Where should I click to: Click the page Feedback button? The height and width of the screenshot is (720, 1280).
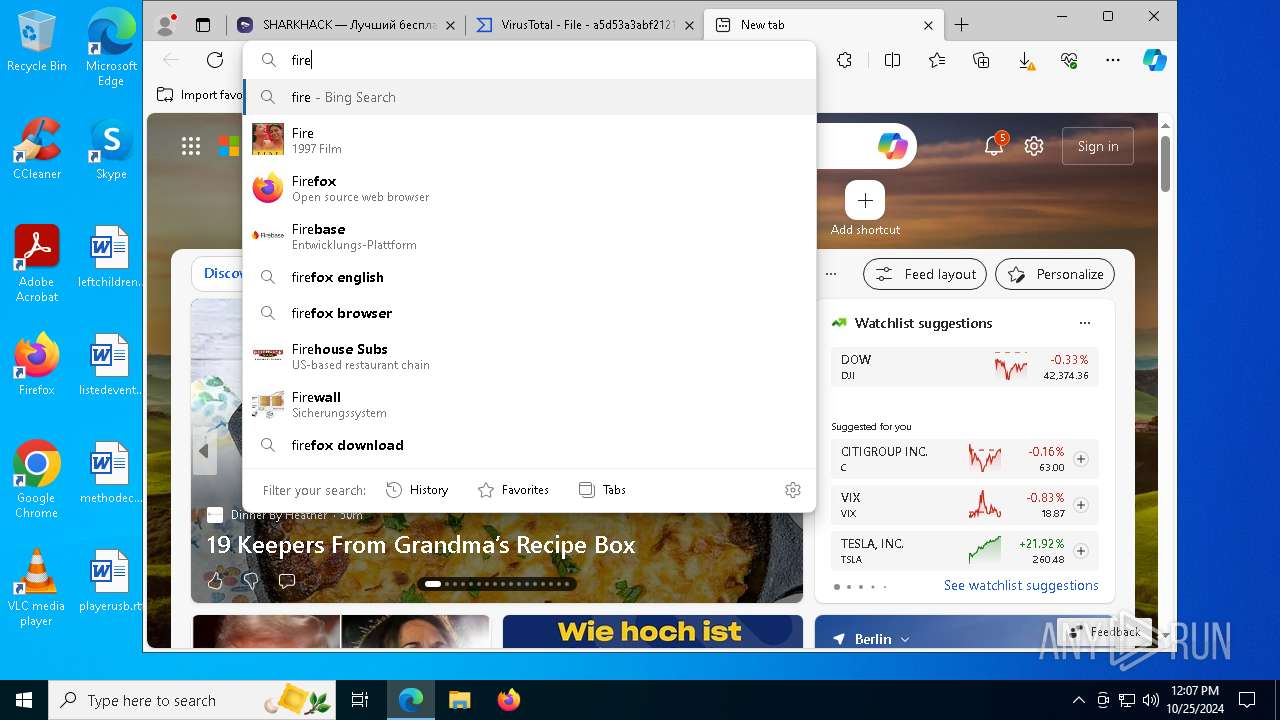(x=1104, y=632)
